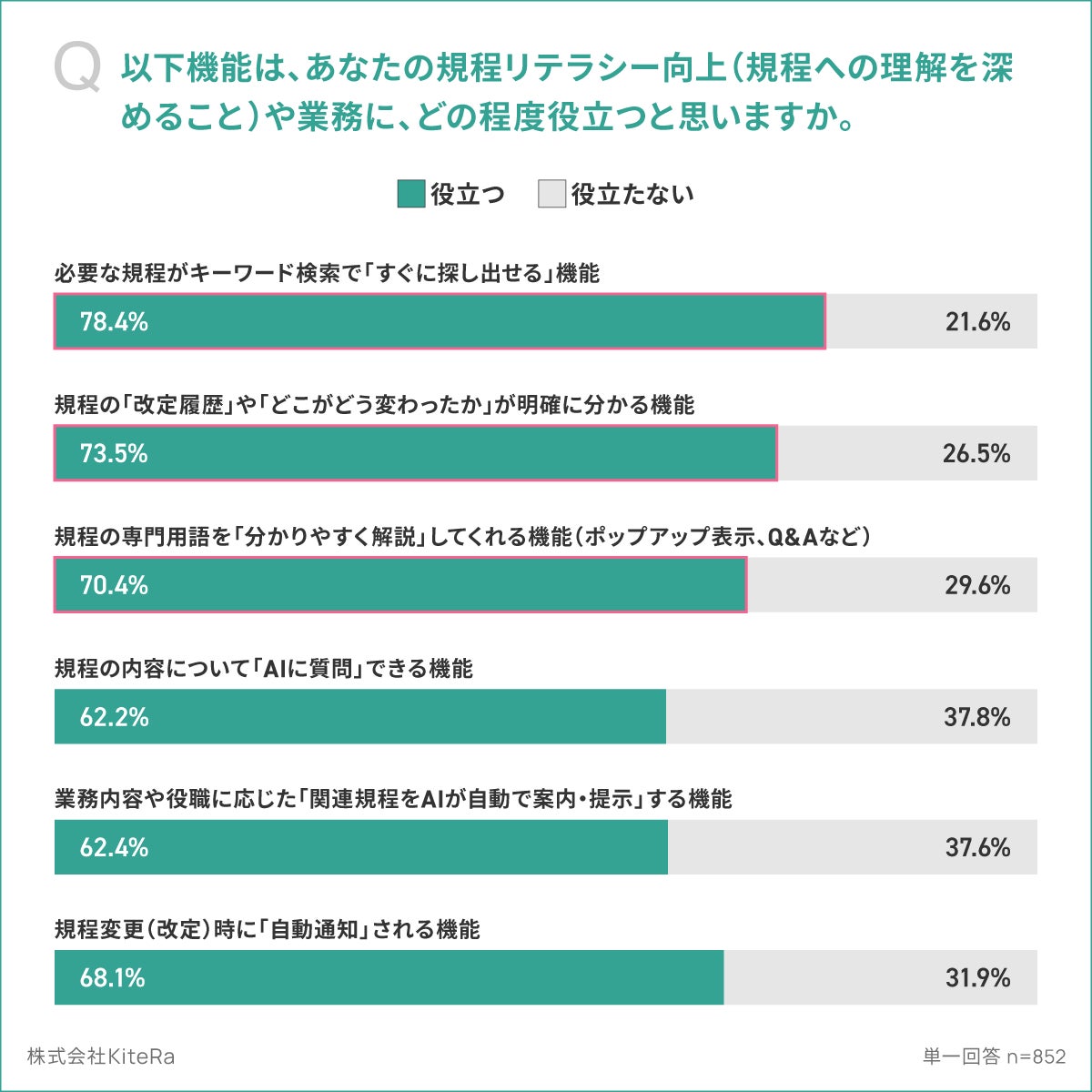Select the 70.4% highlighted bar
Image resolution: width=1092 pixels, height=1092 pixels.
pyautogui.click(x=400, y=584)
